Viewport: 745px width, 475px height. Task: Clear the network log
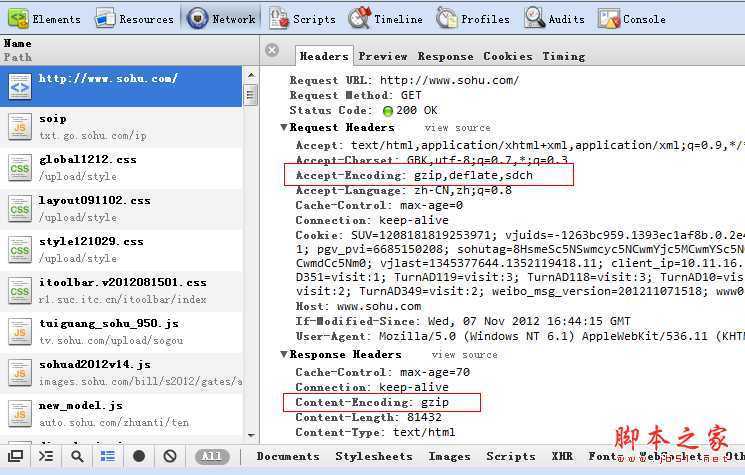pos(170,456)
